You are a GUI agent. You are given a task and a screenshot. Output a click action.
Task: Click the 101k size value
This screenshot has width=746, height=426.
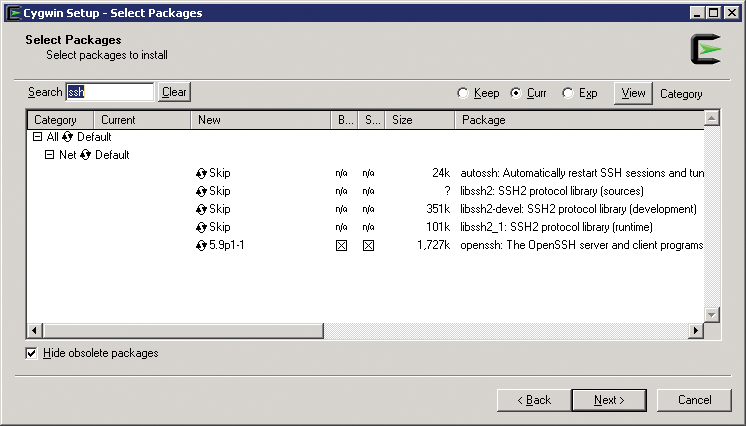tap(438, 228)
